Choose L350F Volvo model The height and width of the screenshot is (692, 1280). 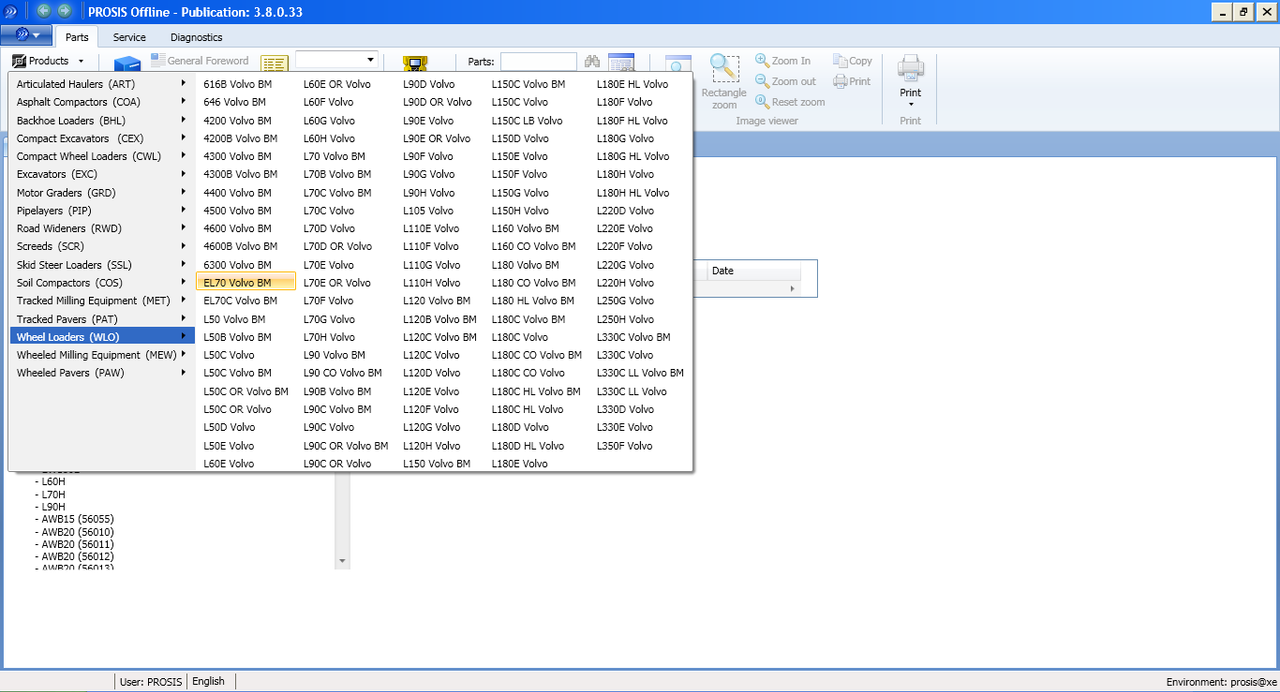pos(625,446)
